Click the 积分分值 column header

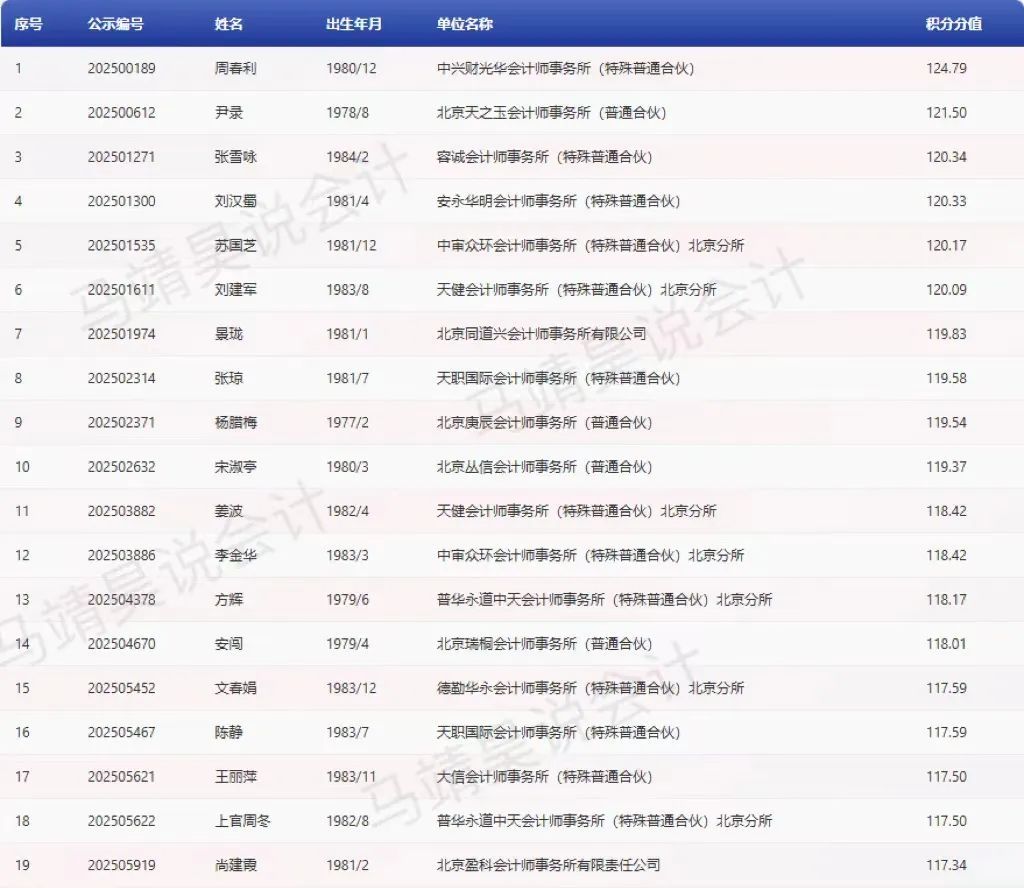pyautogui.click(x=954, y=24)
